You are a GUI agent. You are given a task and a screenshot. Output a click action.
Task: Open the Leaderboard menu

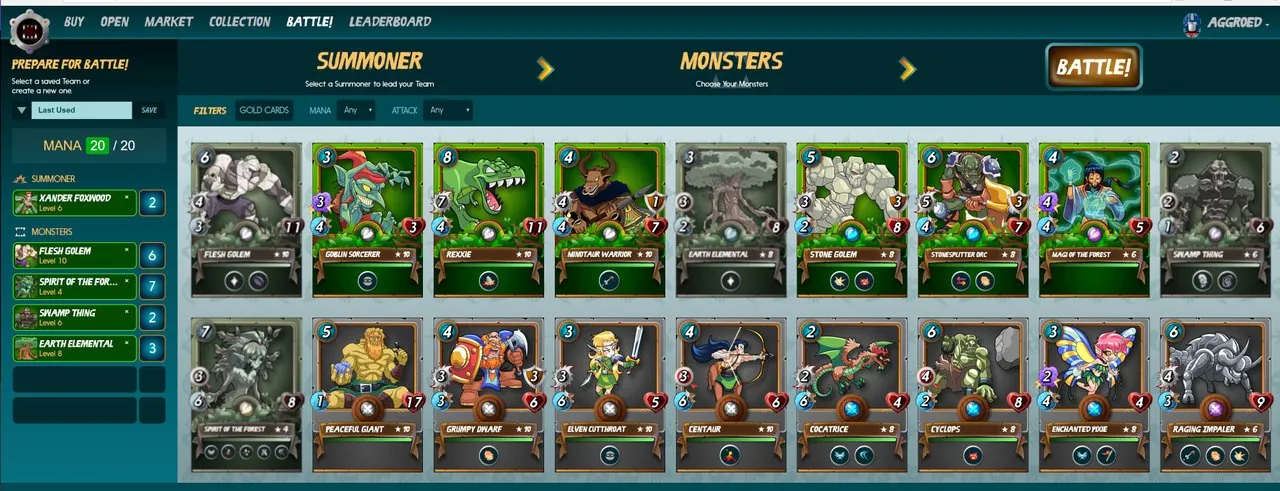click(x=390, y=21)
